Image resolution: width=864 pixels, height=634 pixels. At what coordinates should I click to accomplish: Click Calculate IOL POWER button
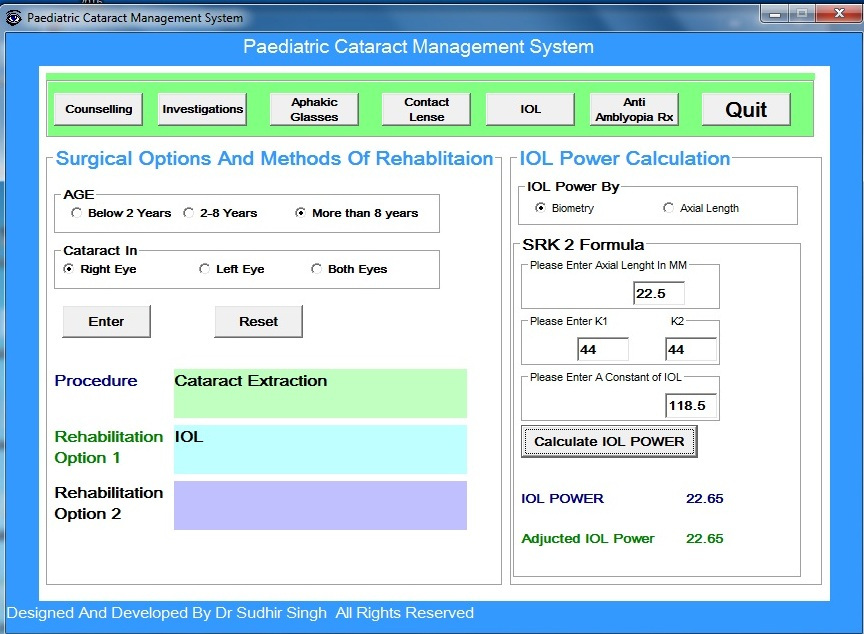608,441
